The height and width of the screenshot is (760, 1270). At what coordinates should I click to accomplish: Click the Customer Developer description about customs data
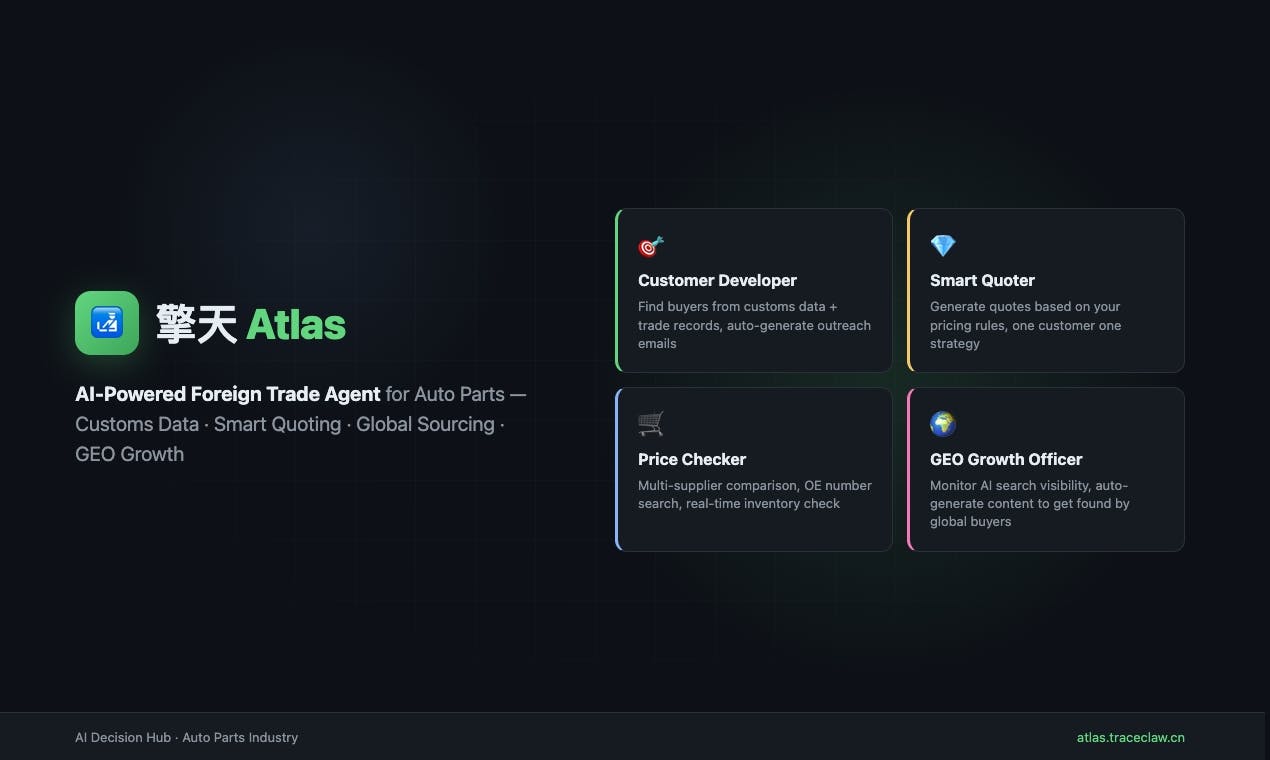754,325
